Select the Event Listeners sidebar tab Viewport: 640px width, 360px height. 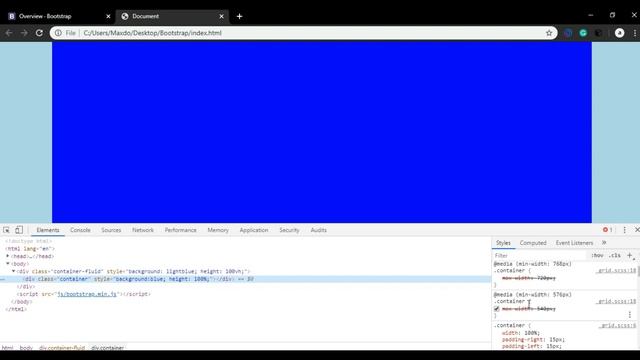574,243
